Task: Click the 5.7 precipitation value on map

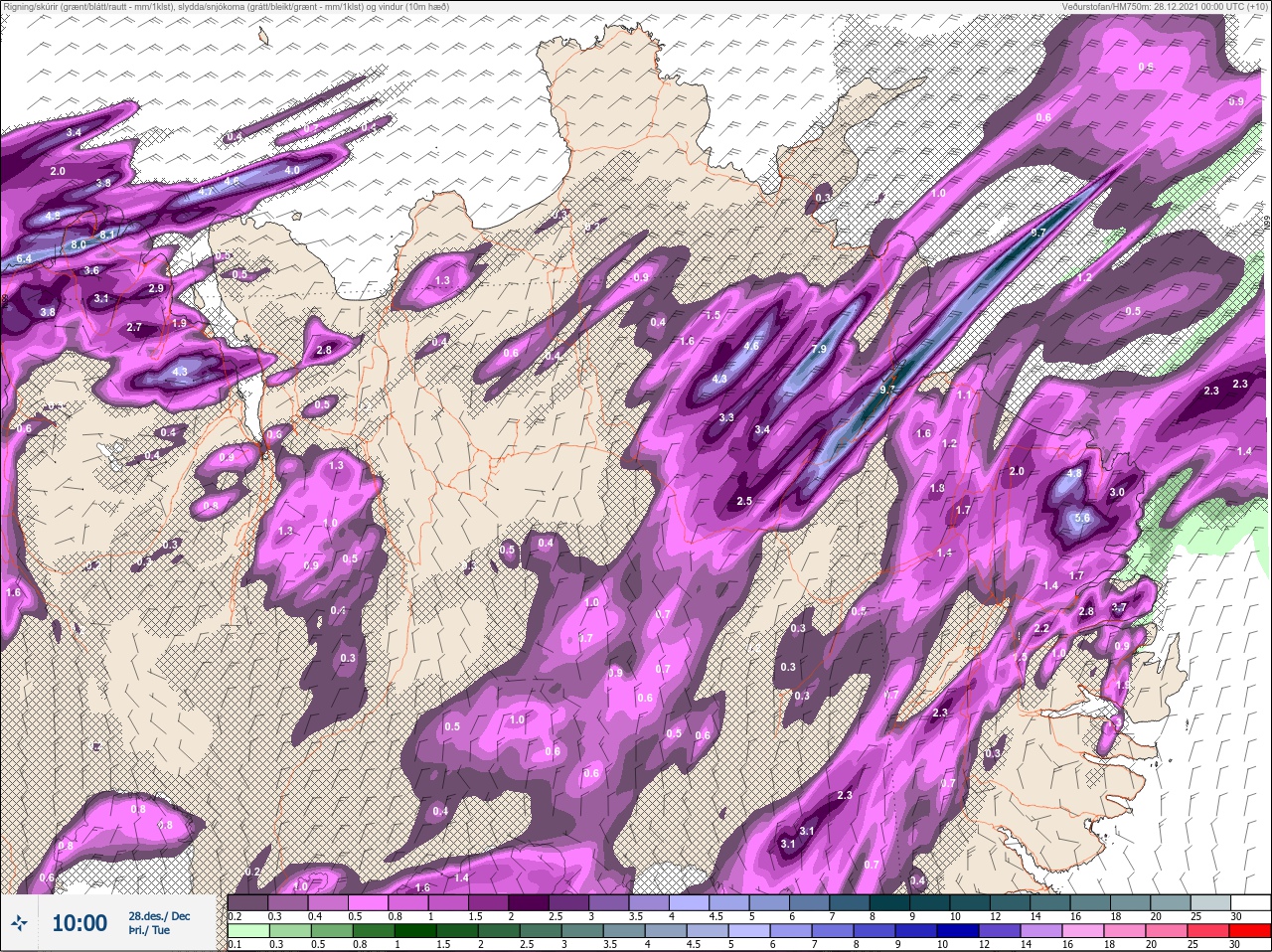Action: [1037, 233]
